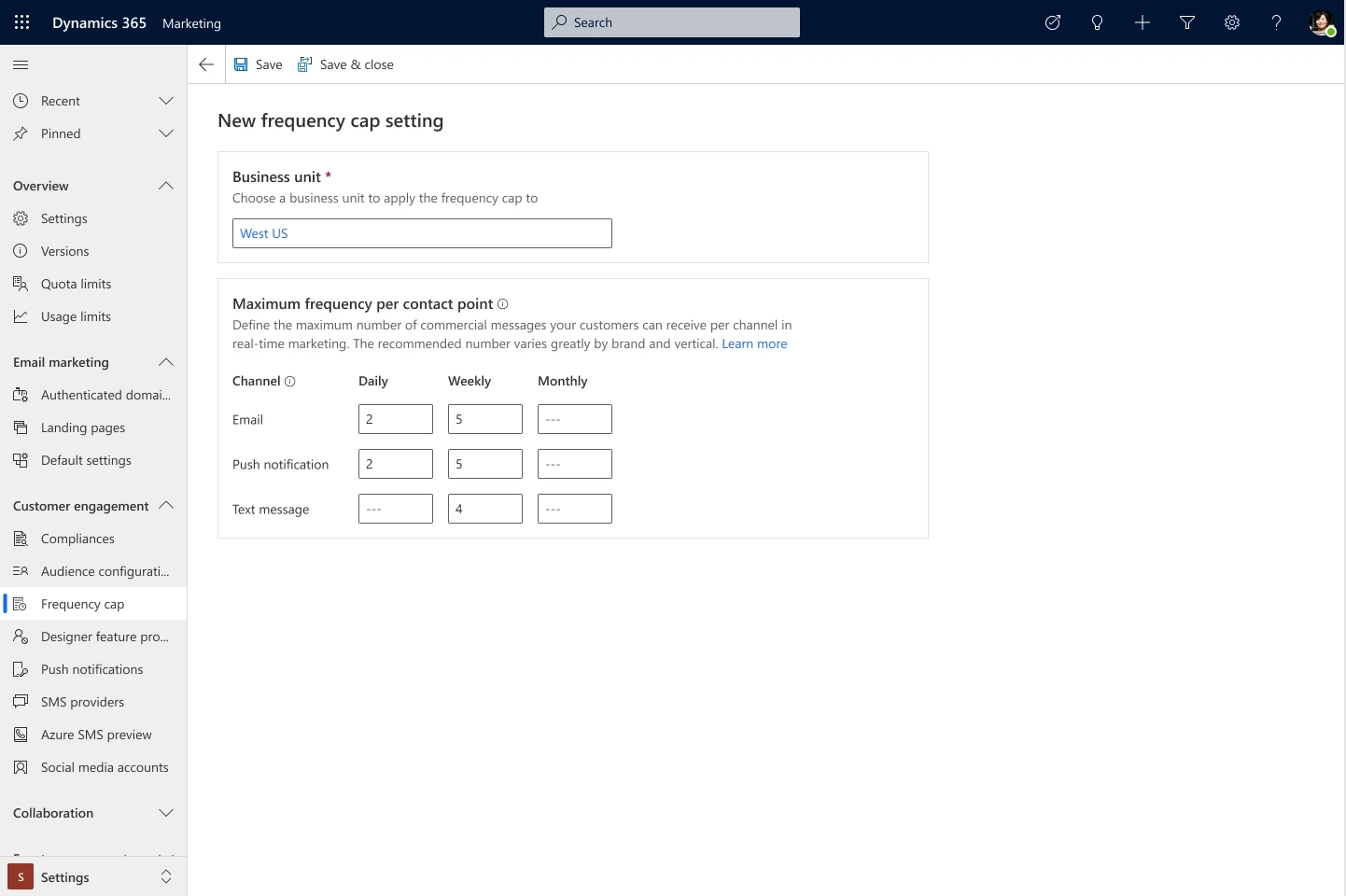Click the plus icon to create new record

pyautogui.click(x=1143, y=22)
